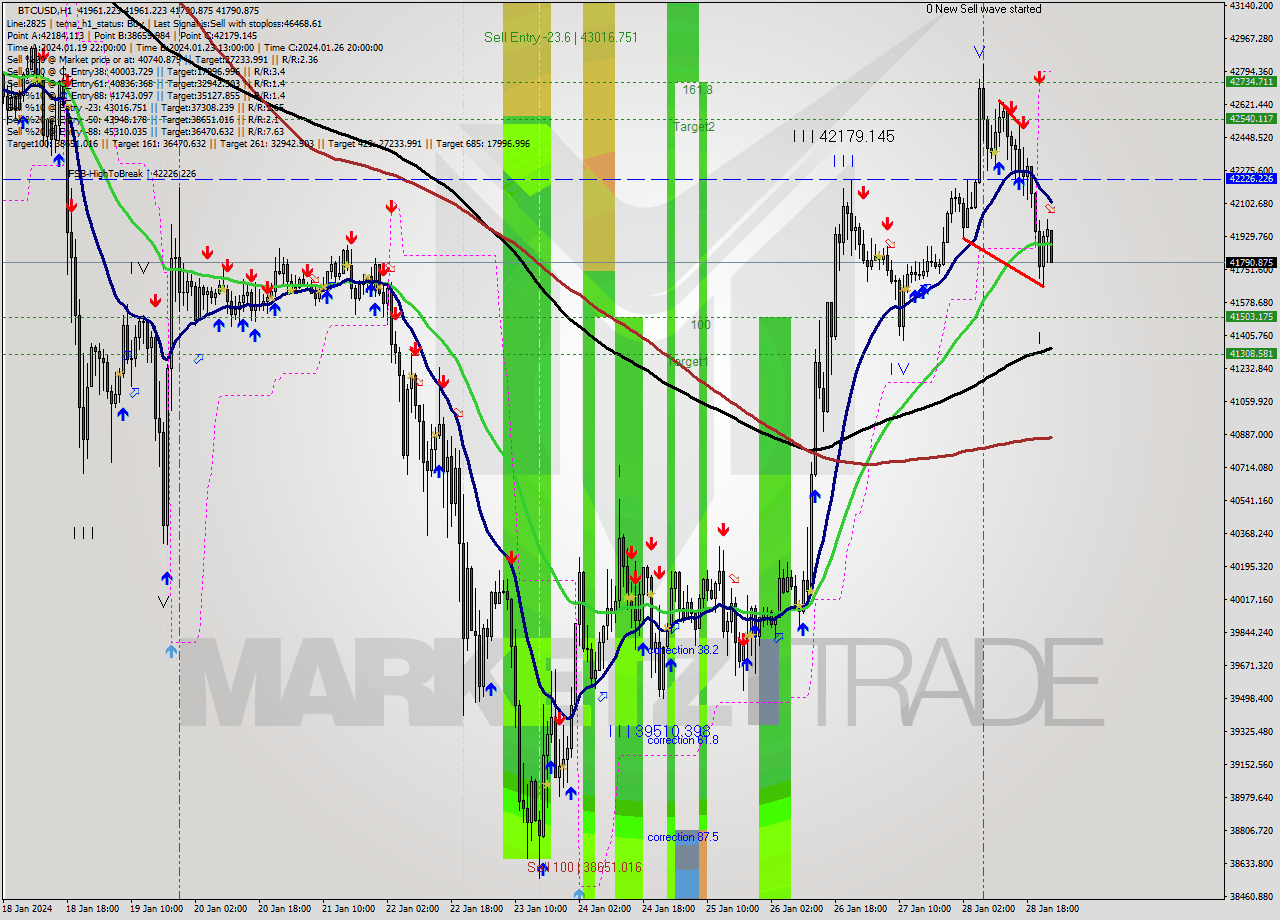Click the Target2 label

pyautogui.click(x=694, y=127)
